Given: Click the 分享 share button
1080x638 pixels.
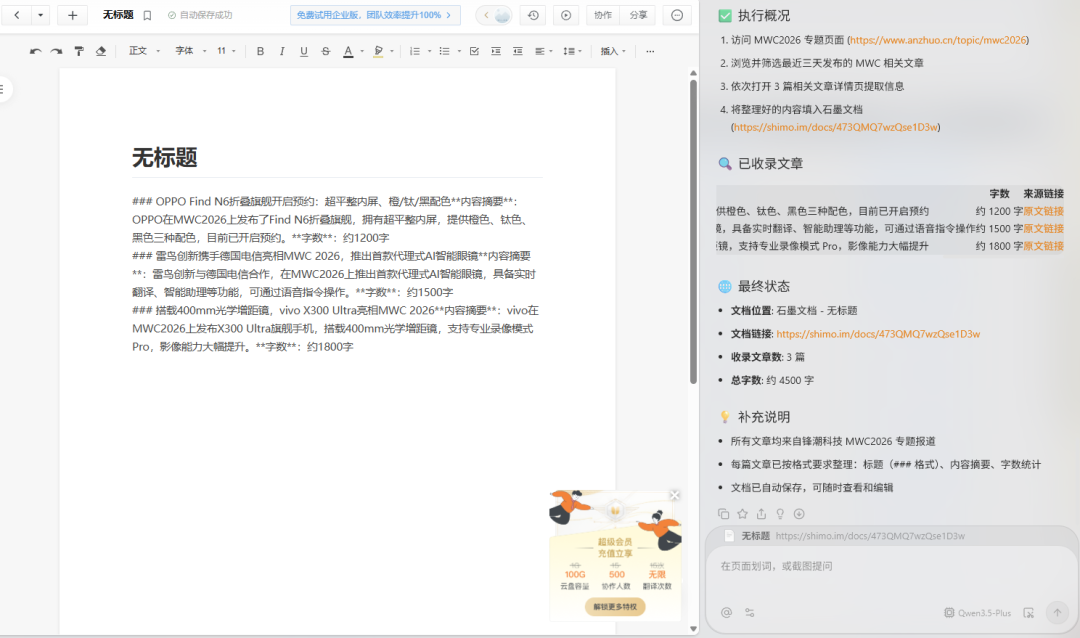Looking at the screenshot, I should tap(637, 15).
